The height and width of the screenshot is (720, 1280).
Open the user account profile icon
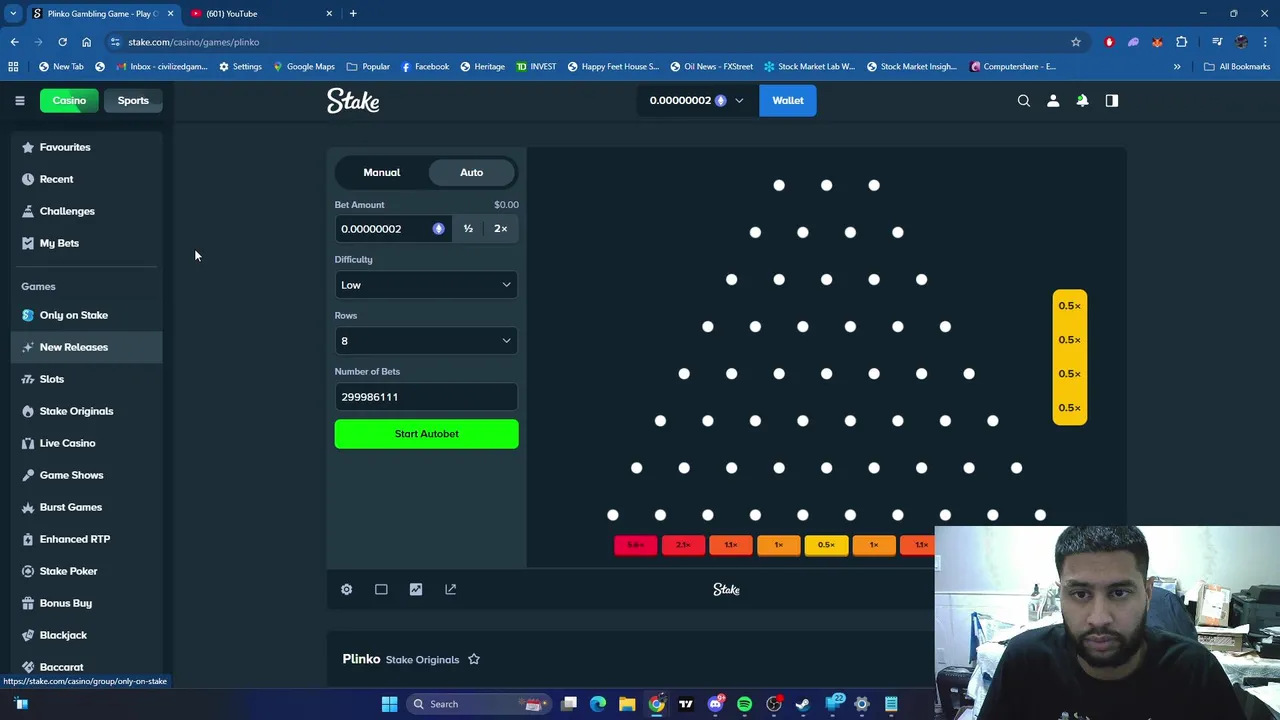coord(1053,100)
